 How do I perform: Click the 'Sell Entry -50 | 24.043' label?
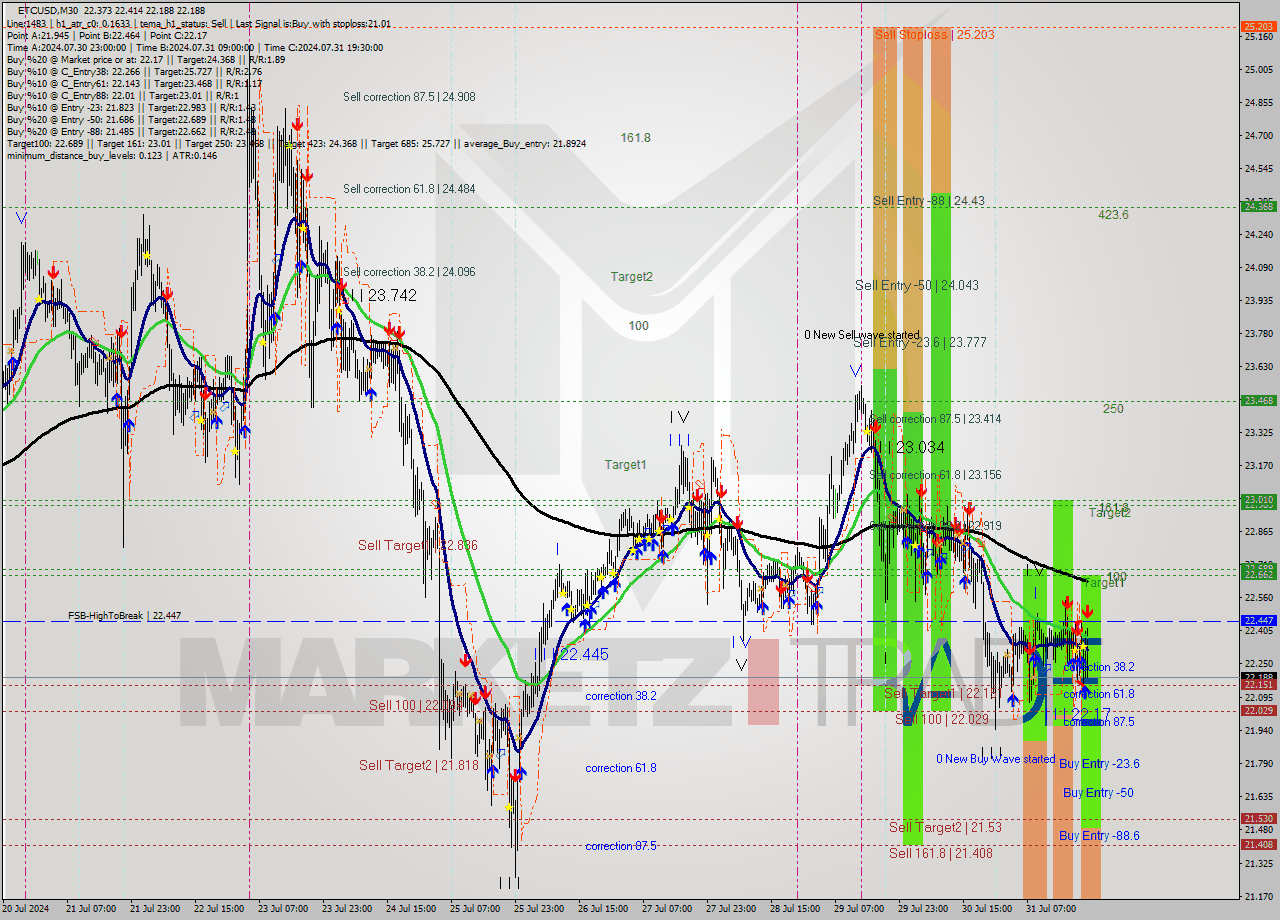(x=917, y=285)
